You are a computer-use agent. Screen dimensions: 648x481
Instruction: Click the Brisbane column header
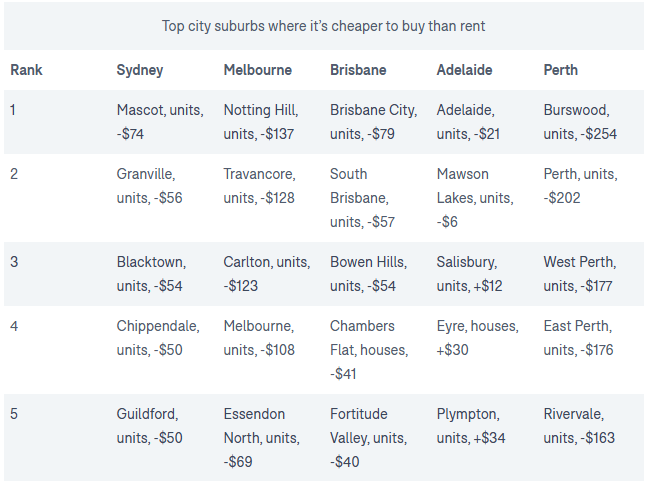tap(358, 71)
